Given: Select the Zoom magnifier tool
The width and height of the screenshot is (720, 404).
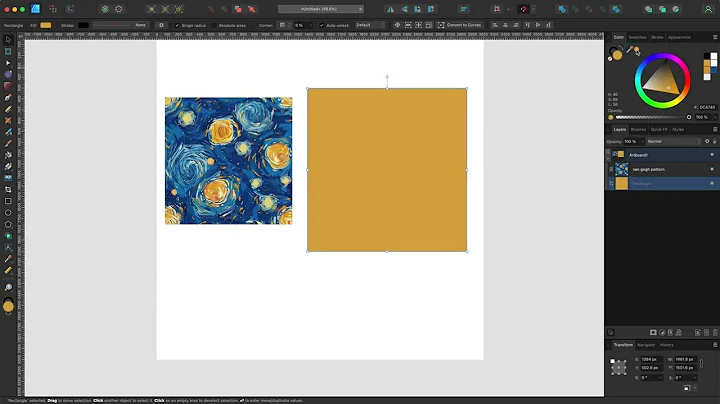Looking at the screenshot, I should pyautogui.click(x=8, y=287).
